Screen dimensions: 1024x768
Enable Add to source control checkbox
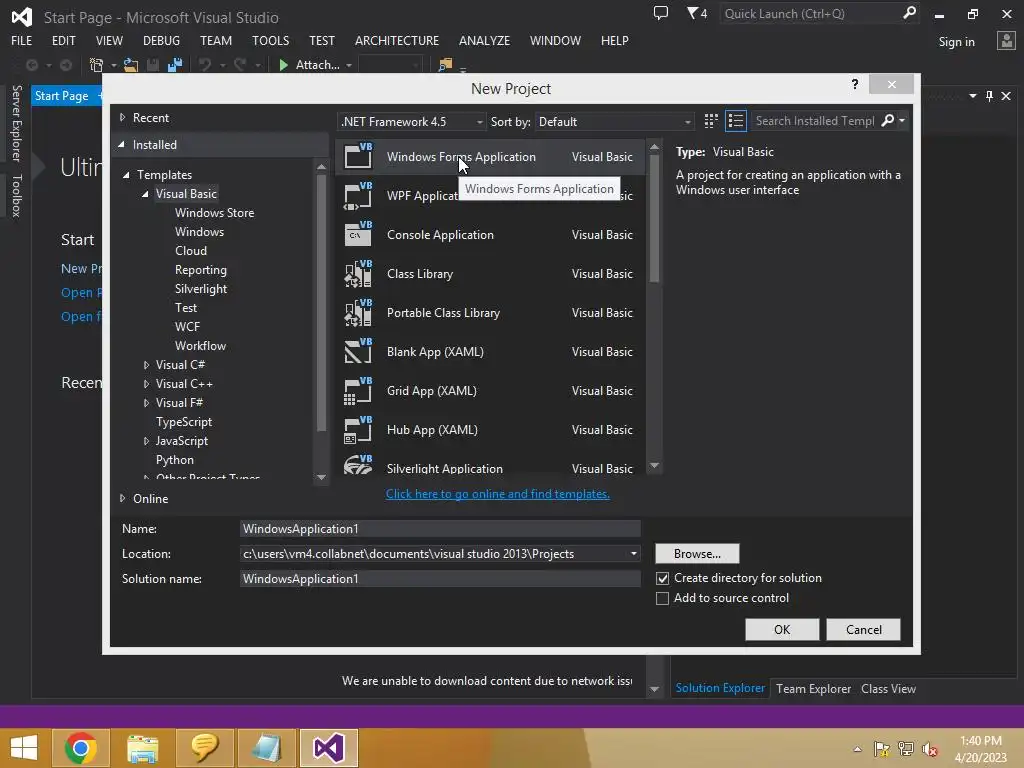pyautogui.click(x=662, y=598)
